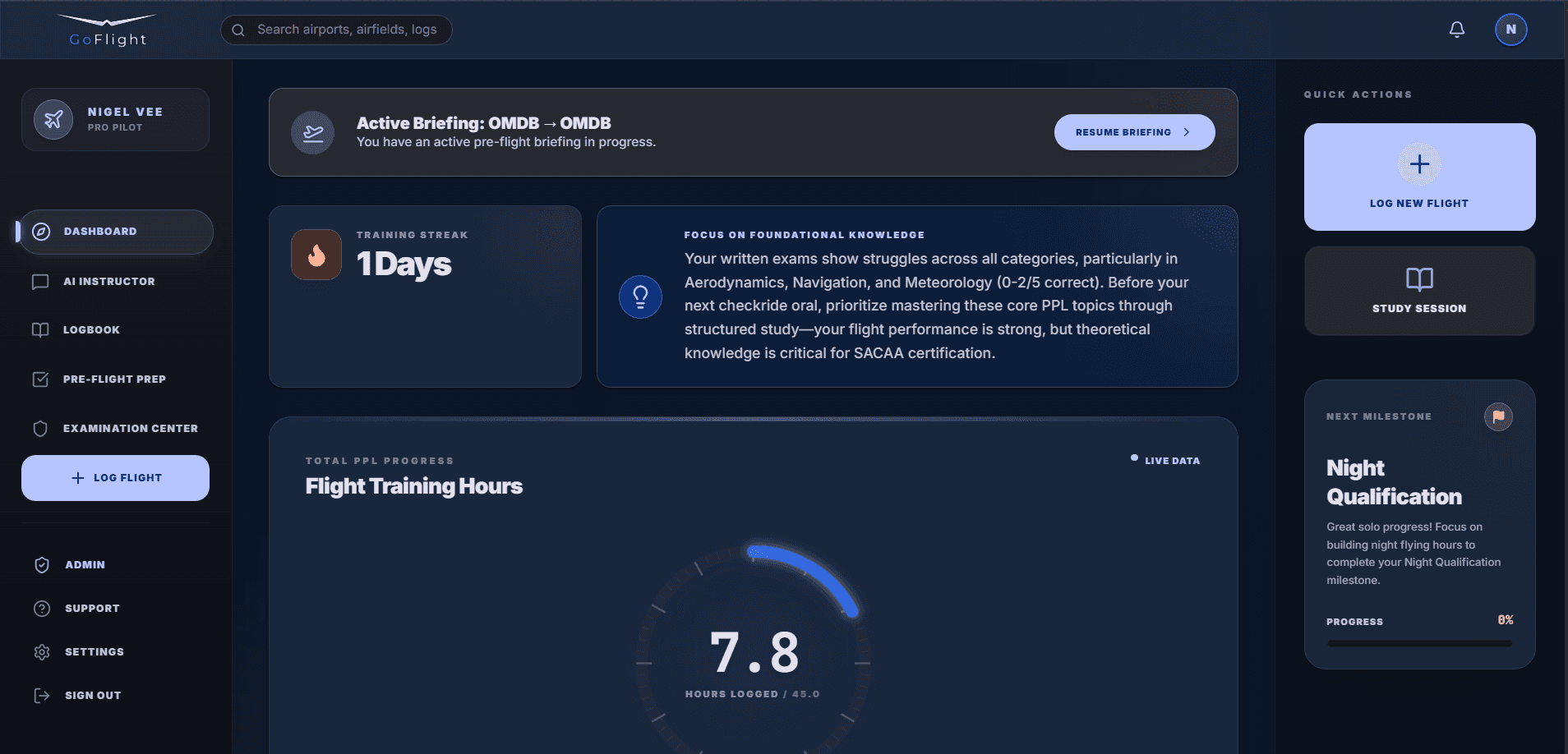The width and height of the screenshot is (1568, 754).
Task: Click the Support question mark icon
Action: click(x=42, y=609)
